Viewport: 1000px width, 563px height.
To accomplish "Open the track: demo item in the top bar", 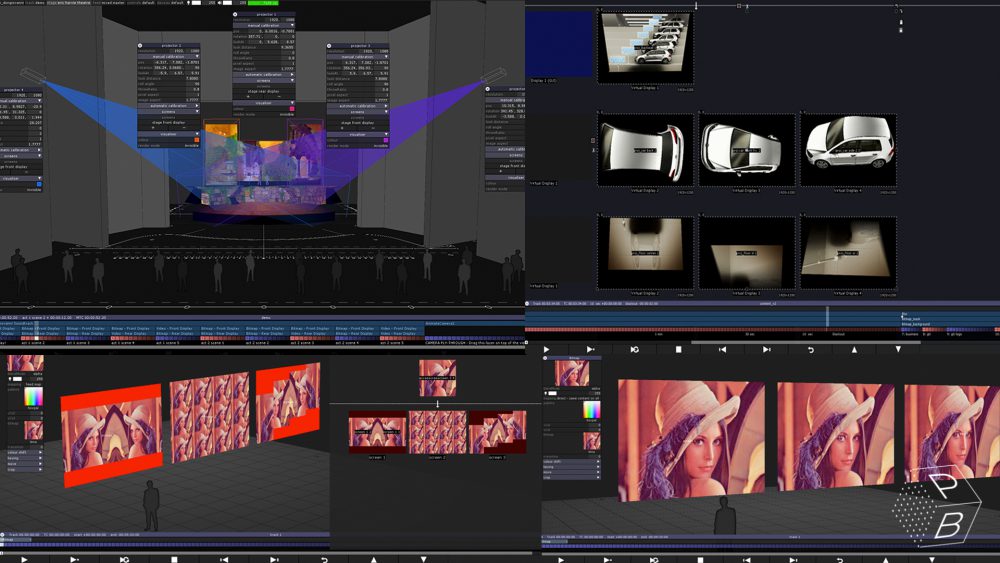I will tap(33, 3).
